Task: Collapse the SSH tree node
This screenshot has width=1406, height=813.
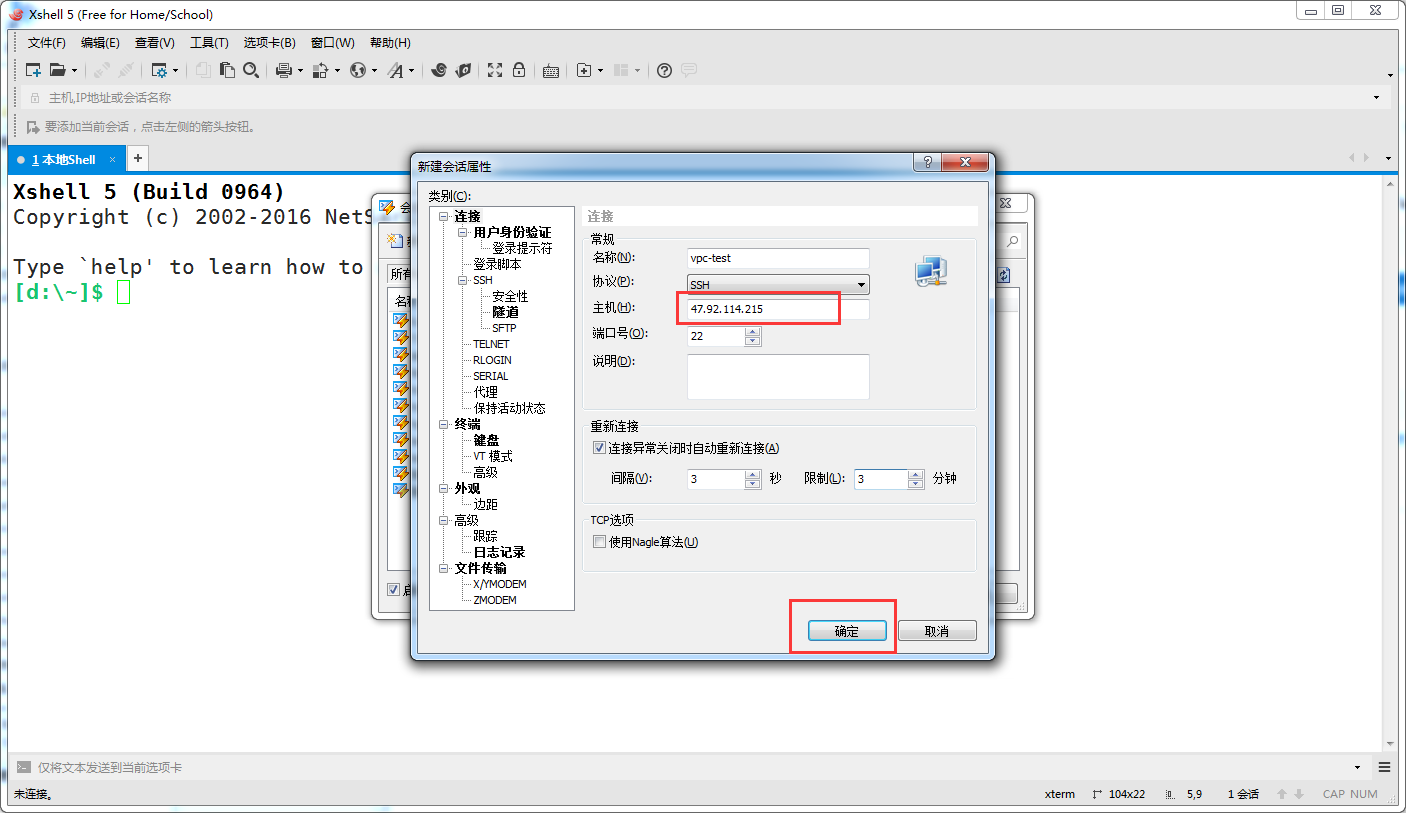Action: point(463,280)
